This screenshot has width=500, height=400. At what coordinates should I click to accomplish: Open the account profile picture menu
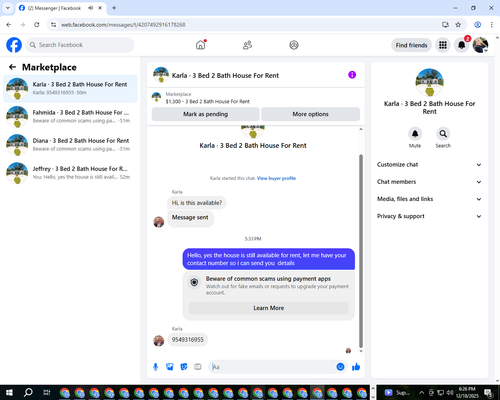click(x=480, y=45)
